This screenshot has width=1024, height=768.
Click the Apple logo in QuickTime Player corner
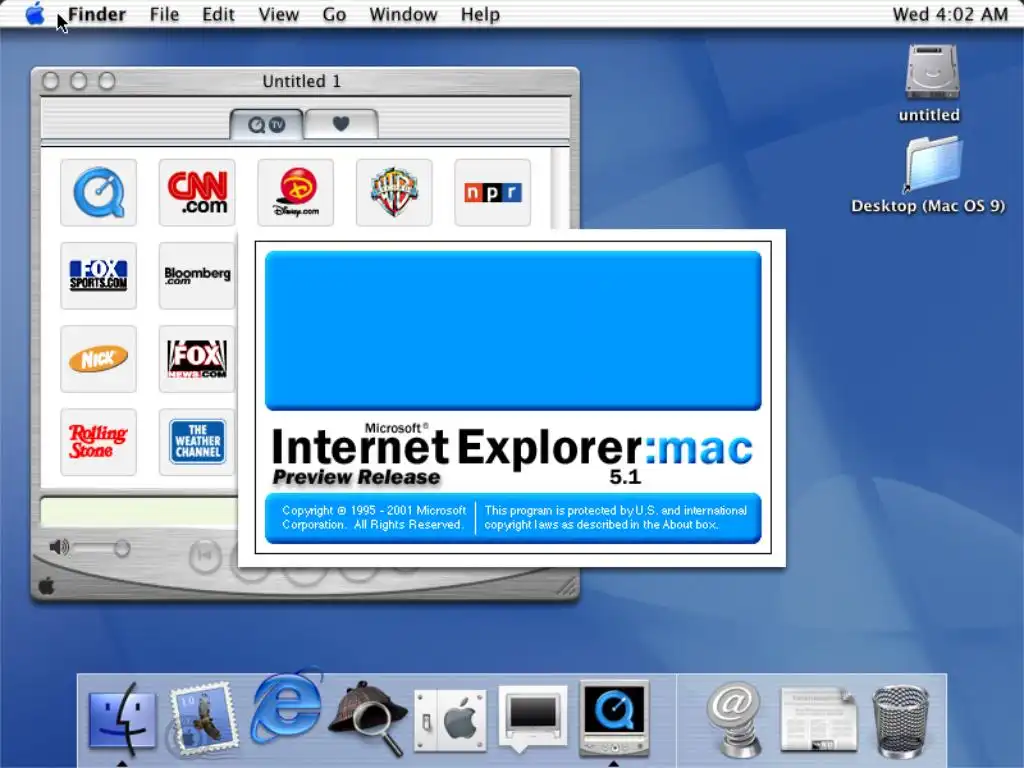pyautogui.click(x=46, y=586)
